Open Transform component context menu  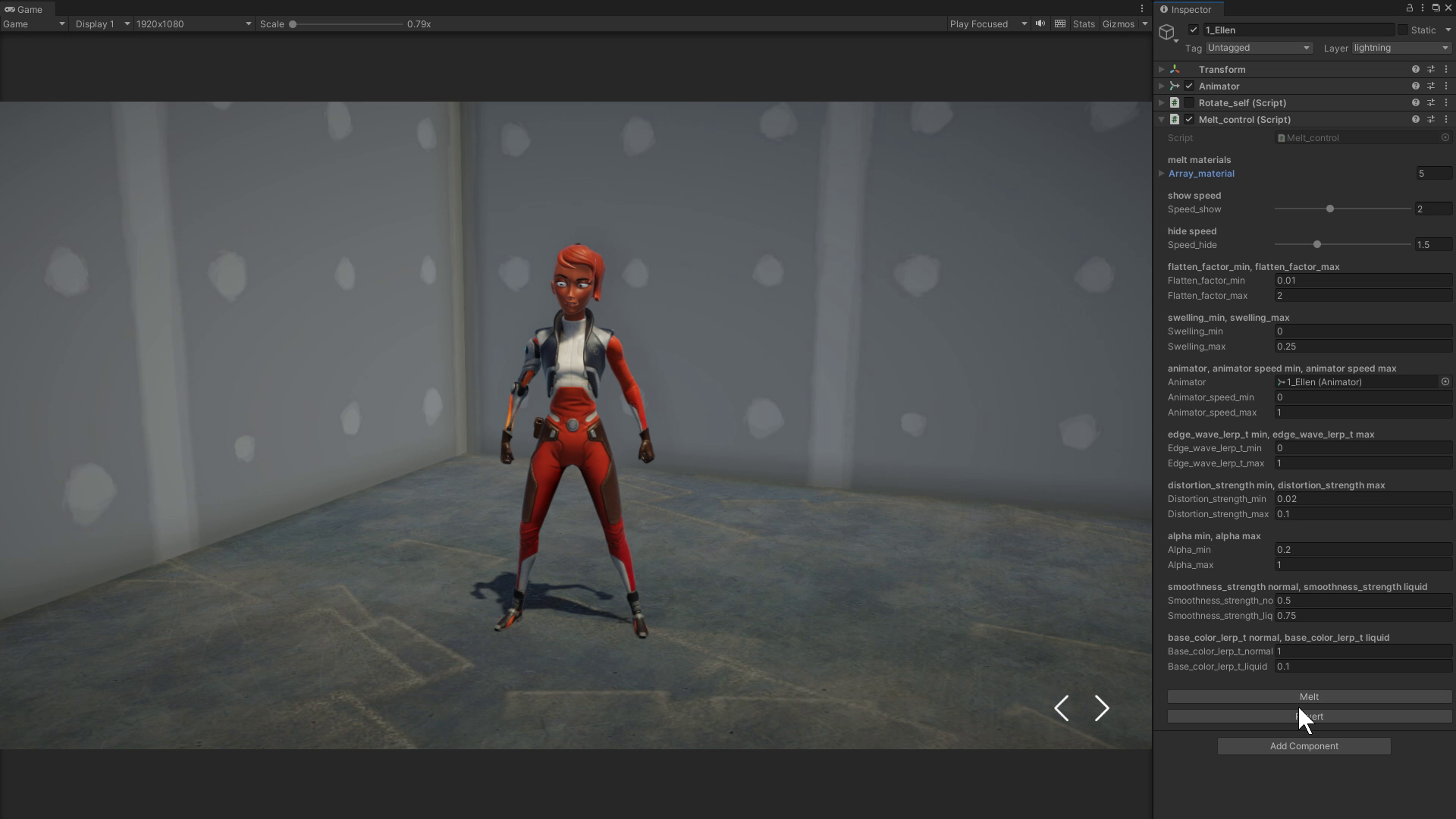pos(1446,69)
